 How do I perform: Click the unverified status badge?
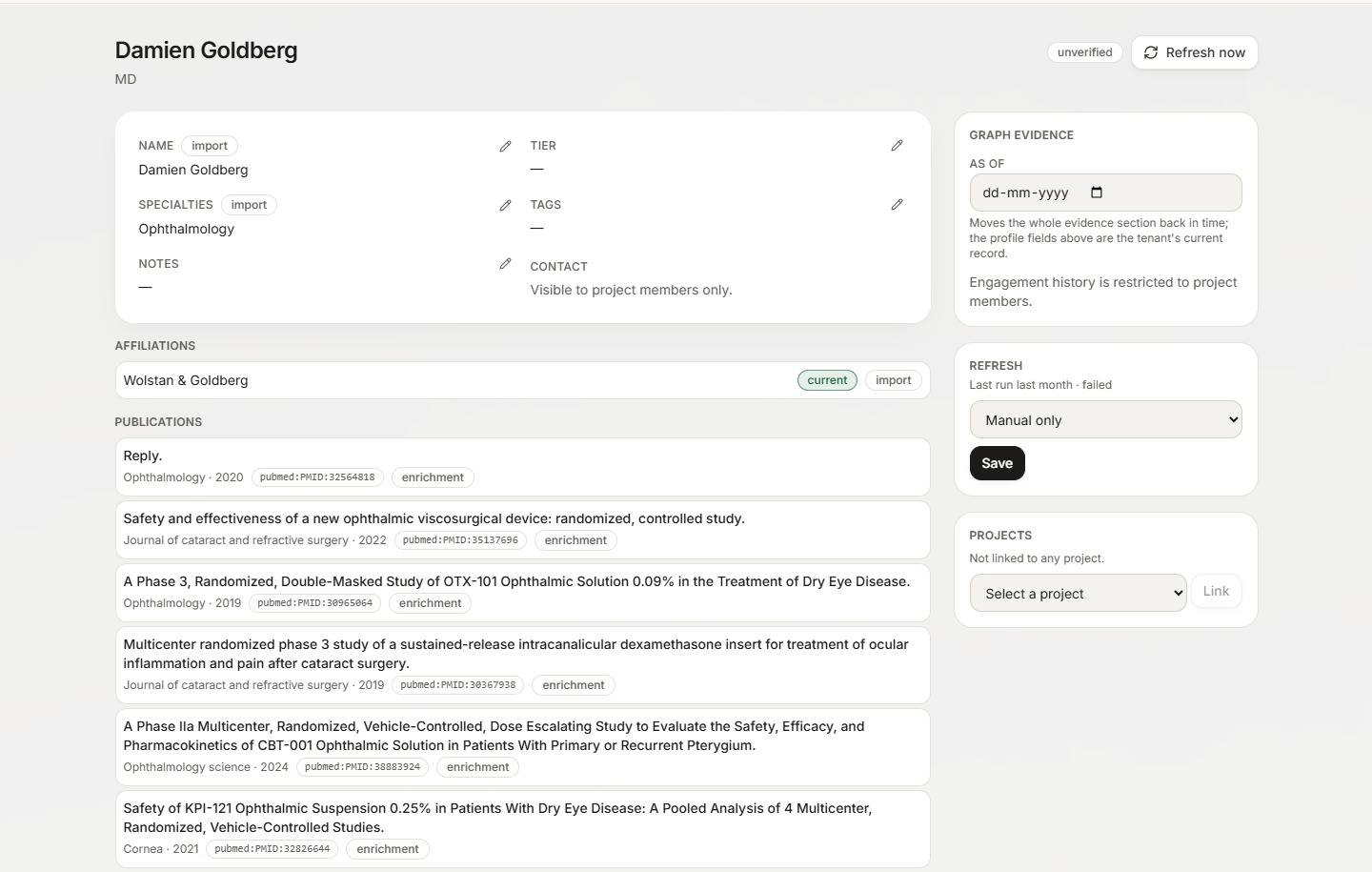coord(1085,52)
